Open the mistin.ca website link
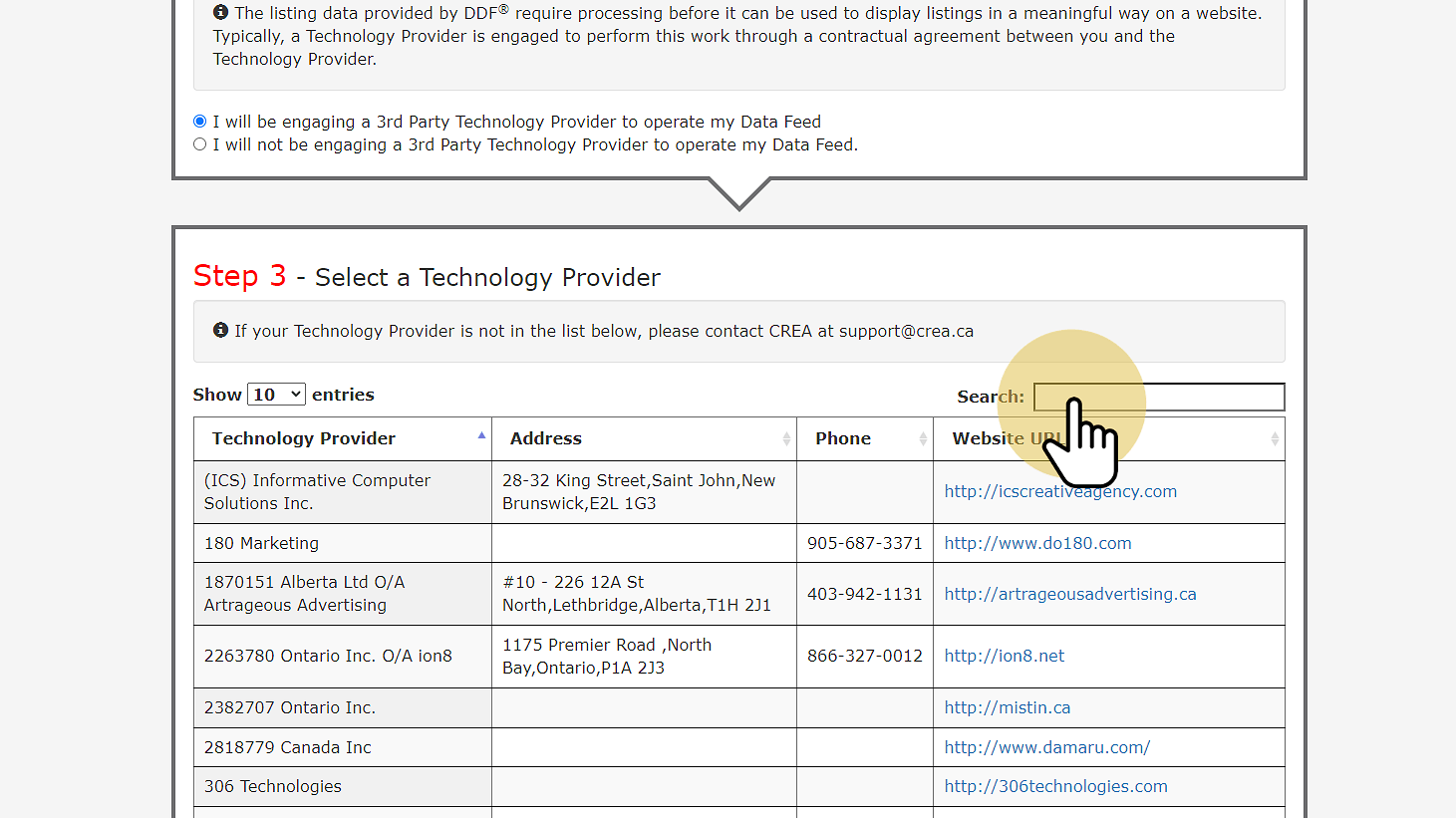This screenshot has width=1456, height=818. click(1008, 707)
